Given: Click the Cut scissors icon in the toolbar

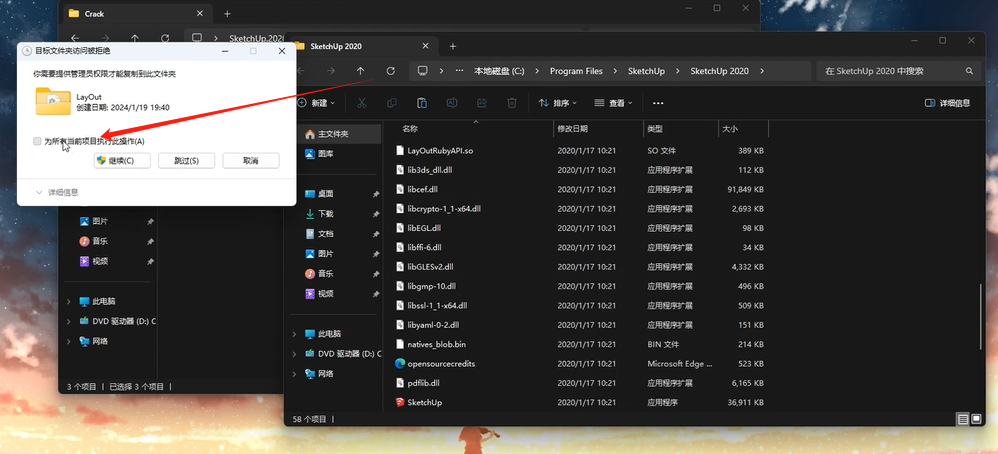Looking at the screenshot, I should (x=362, y=103).
